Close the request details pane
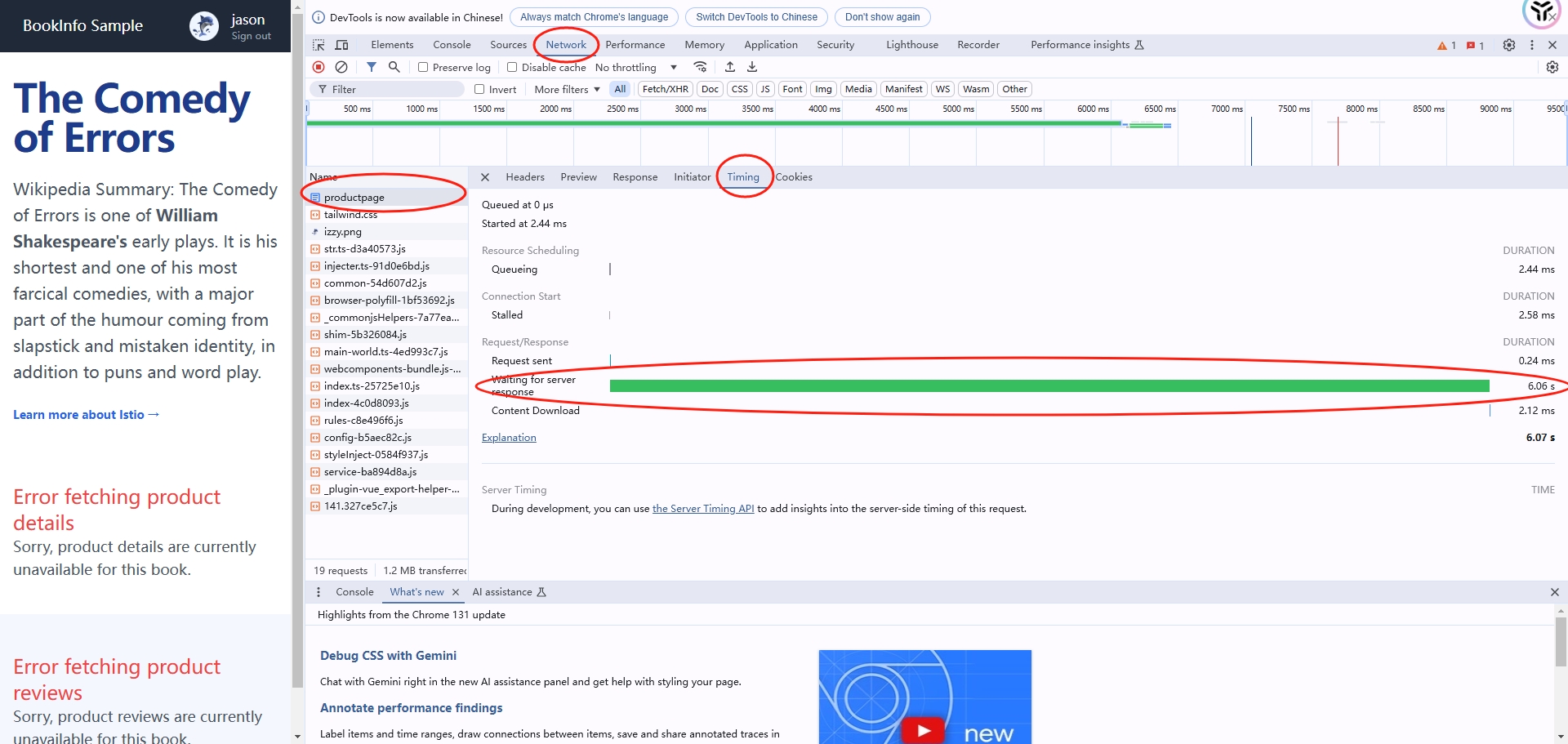Image resolution: width=1568 pixels, height=744 pixels. [485, 177]
